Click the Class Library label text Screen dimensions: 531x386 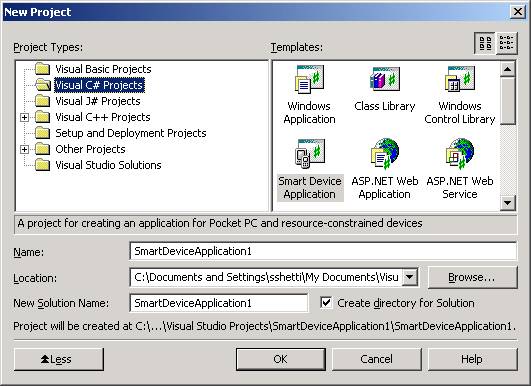click(385, 106)
